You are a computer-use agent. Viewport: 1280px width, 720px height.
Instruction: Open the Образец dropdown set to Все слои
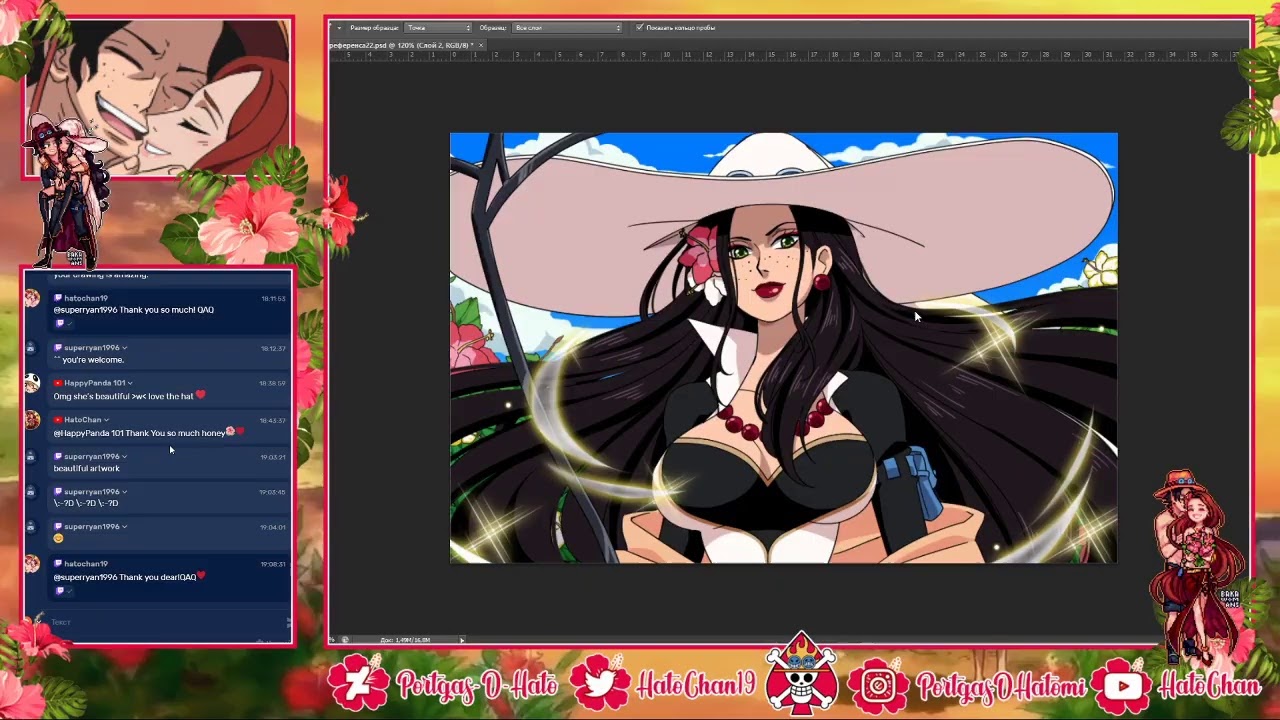click(x=567, y=27)
